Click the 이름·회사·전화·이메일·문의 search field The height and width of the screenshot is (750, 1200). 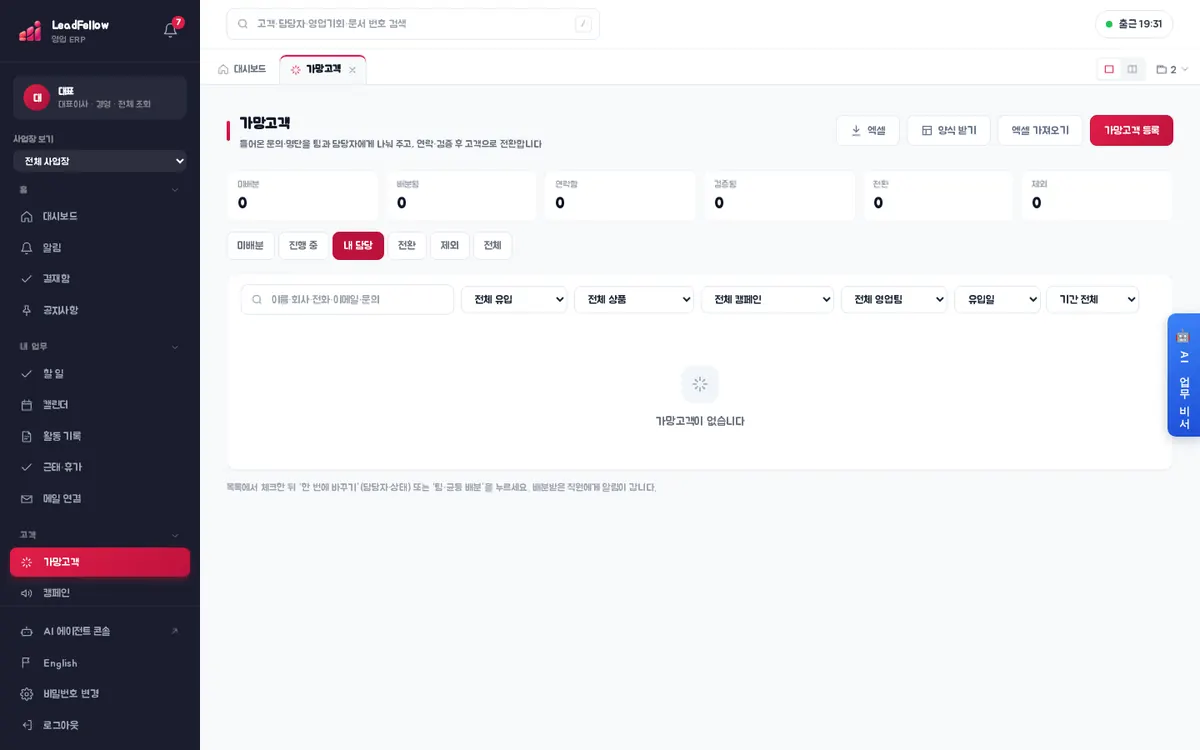(347, 299)
